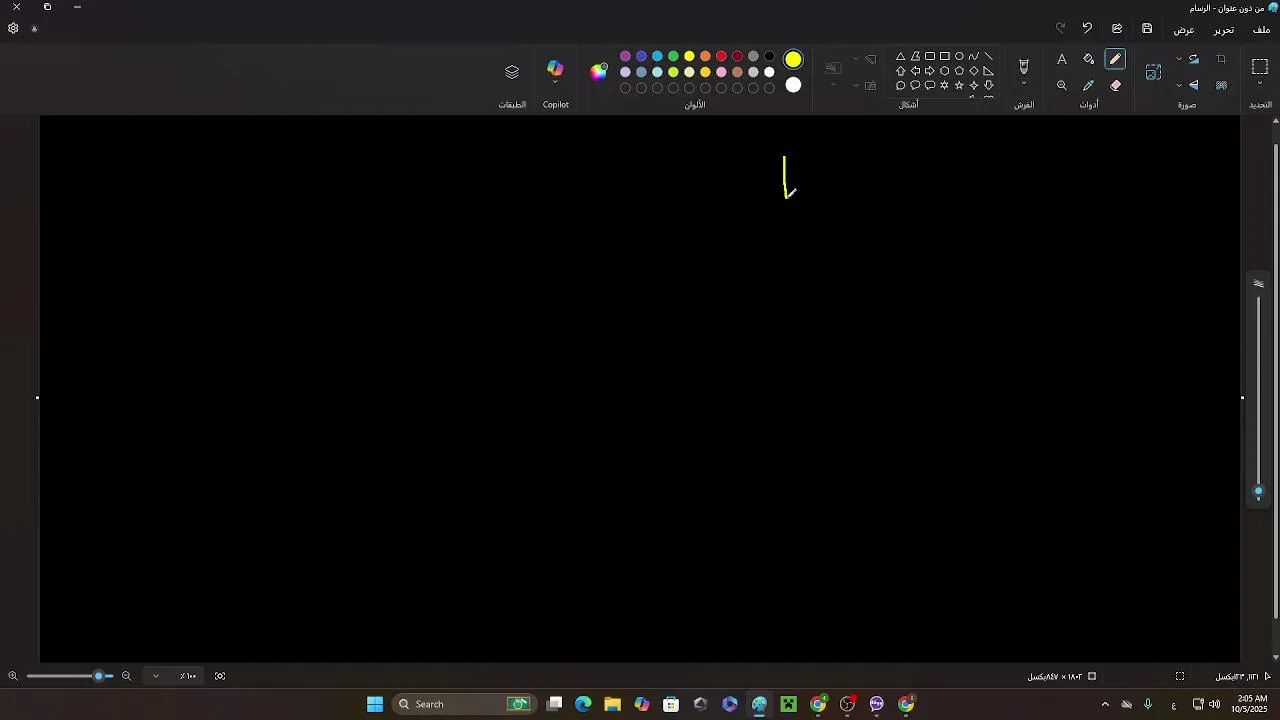Select the Text tool
The width and height of the screenshot is (1280, 720).
pyautogui.click(x=1062, y=60)
